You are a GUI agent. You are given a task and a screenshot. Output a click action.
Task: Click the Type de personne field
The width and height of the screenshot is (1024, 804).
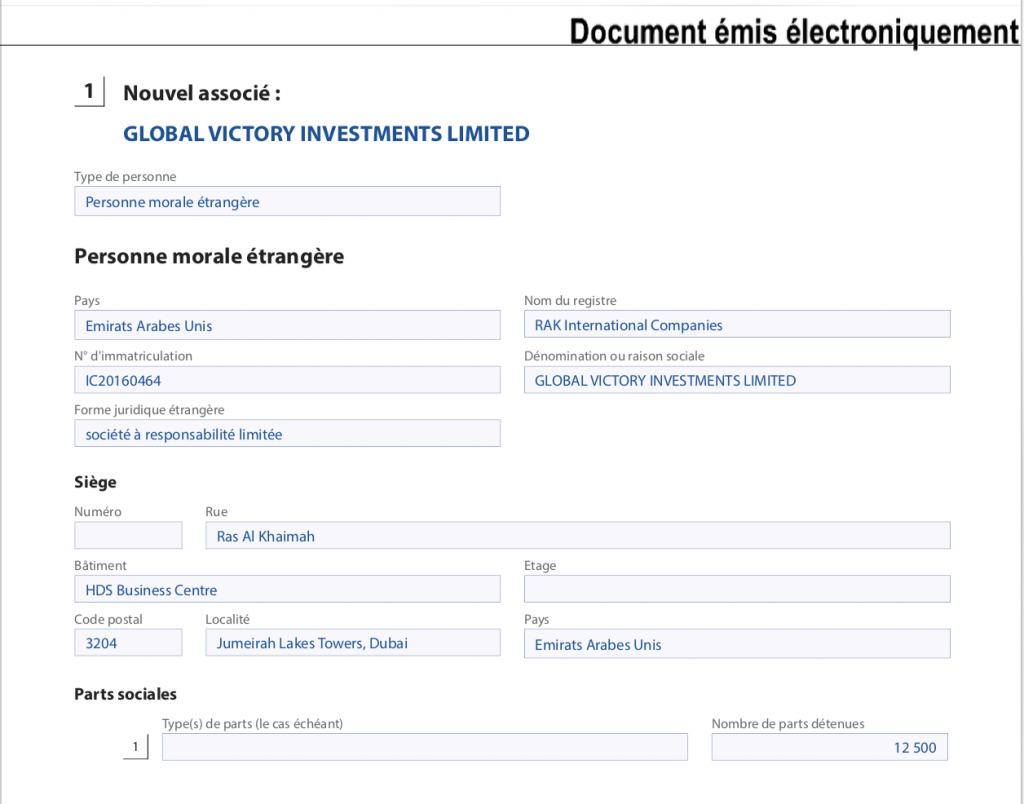(x=287, y=201)
